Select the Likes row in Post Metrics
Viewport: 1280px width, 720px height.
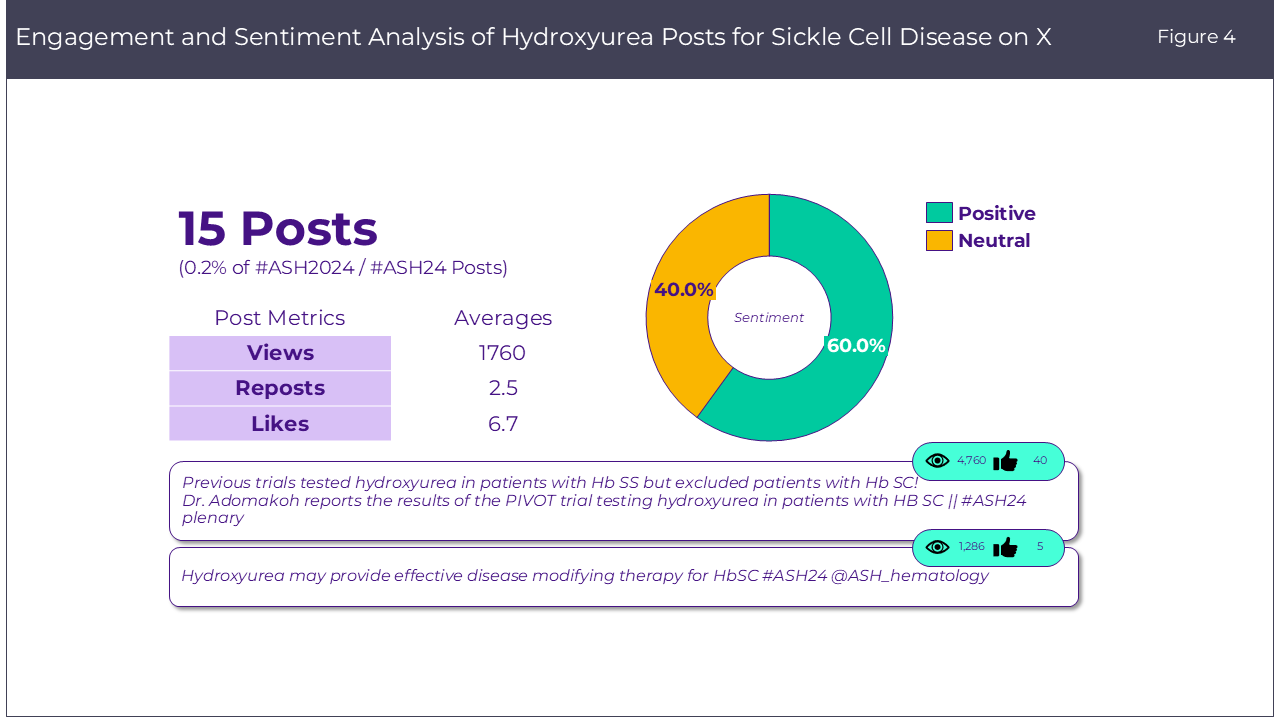click(280, 424)
